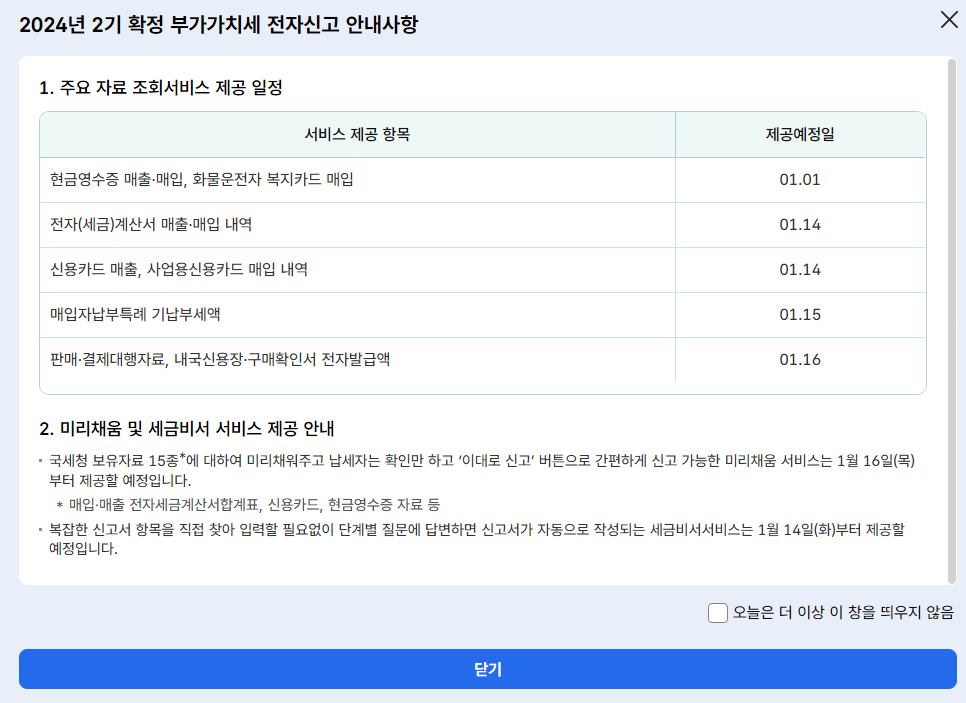Click the paragraph starting '복잡한 신고서 항목을'
Screen dimensions: 966x703
[477, 539]
